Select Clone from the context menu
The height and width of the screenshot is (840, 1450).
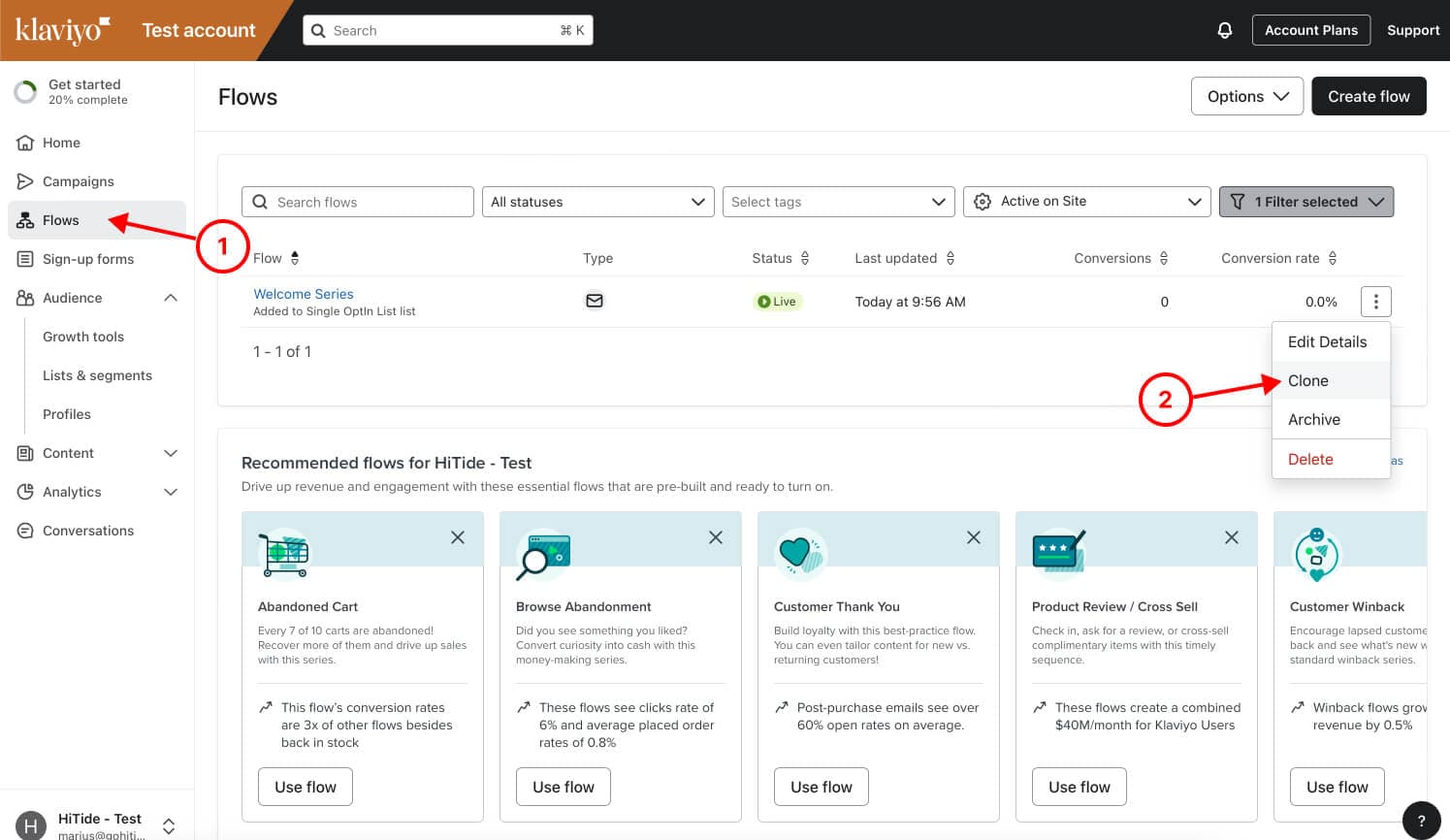point(1308,381)
